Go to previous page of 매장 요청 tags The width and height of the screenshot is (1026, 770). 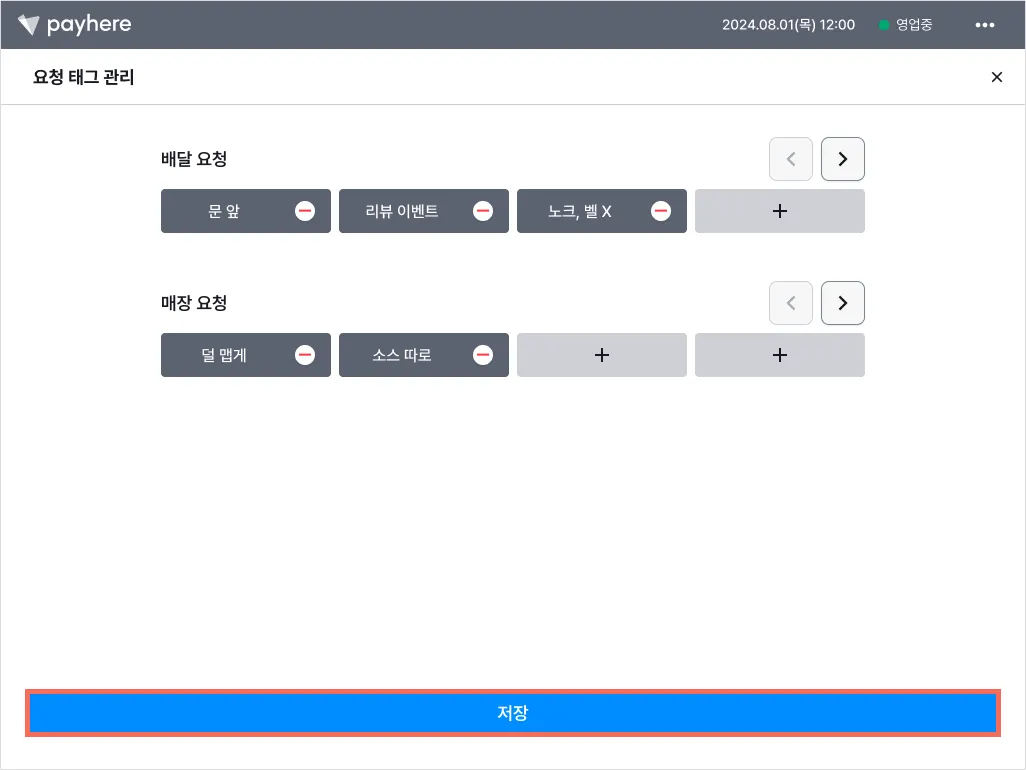[x=791, y=303]
